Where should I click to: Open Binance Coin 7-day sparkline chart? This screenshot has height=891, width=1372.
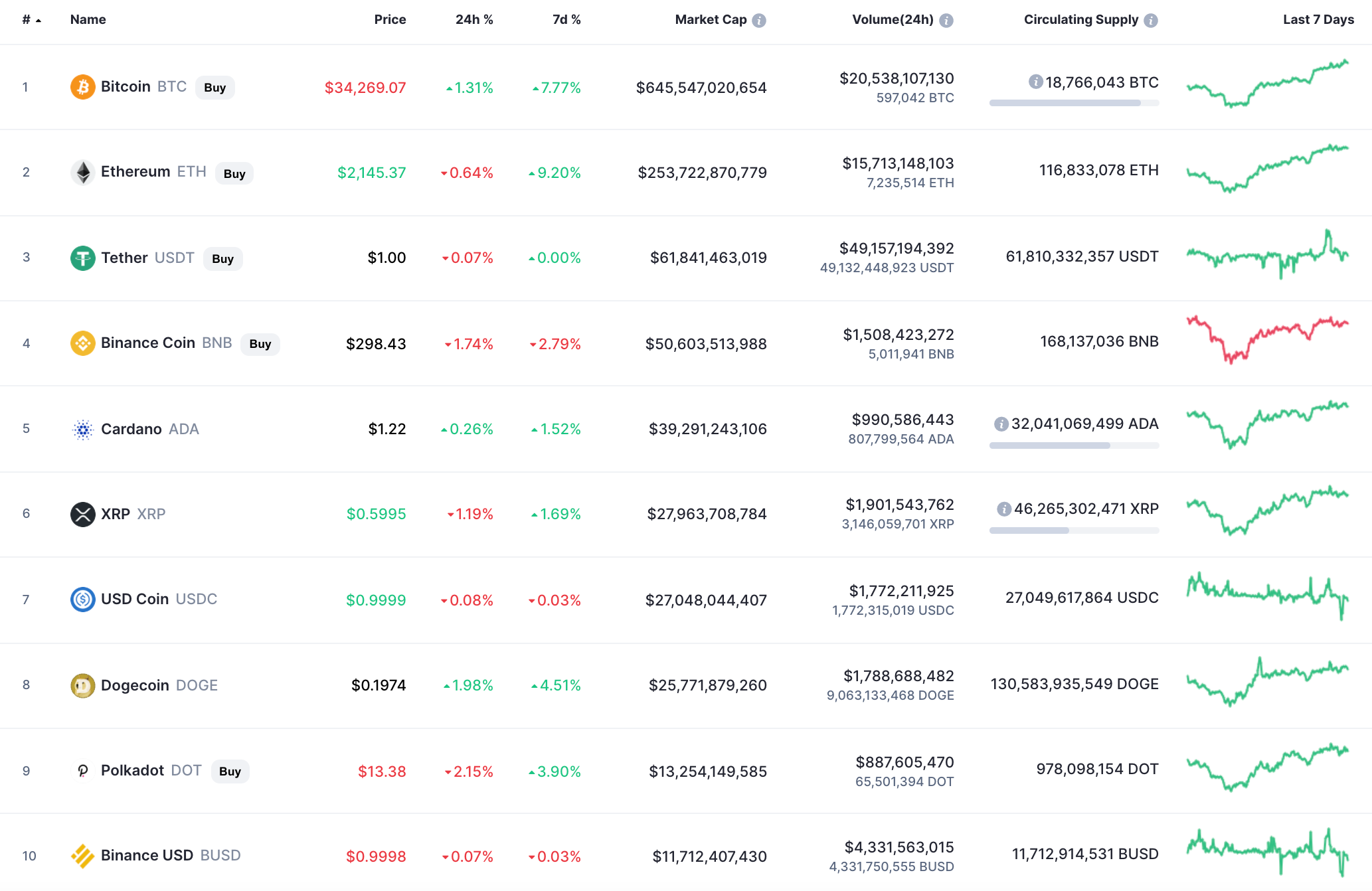pyautogui.click(x=1267, y=339)
